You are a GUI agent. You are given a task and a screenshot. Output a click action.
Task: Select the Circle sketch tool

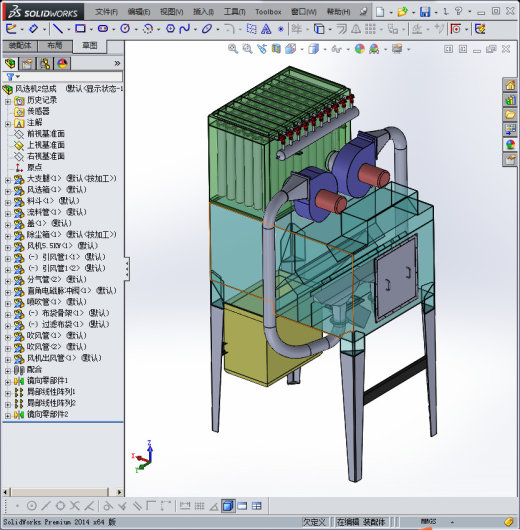[125, 29]
